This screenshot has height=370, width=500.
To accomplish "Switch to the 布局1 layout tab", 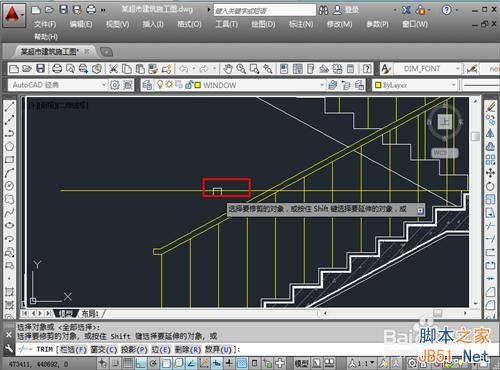I will [90, 314].
